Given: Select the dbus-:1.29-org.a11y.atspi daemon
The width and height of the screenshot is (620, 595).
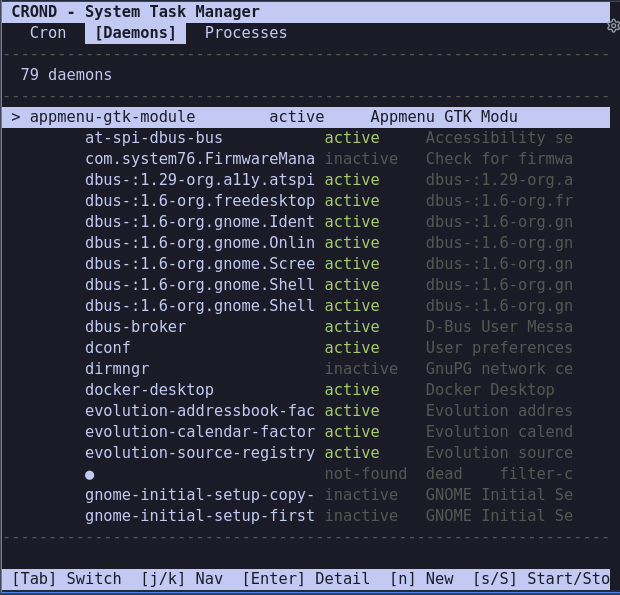Looking at the screenshot, I should [200, 180].
